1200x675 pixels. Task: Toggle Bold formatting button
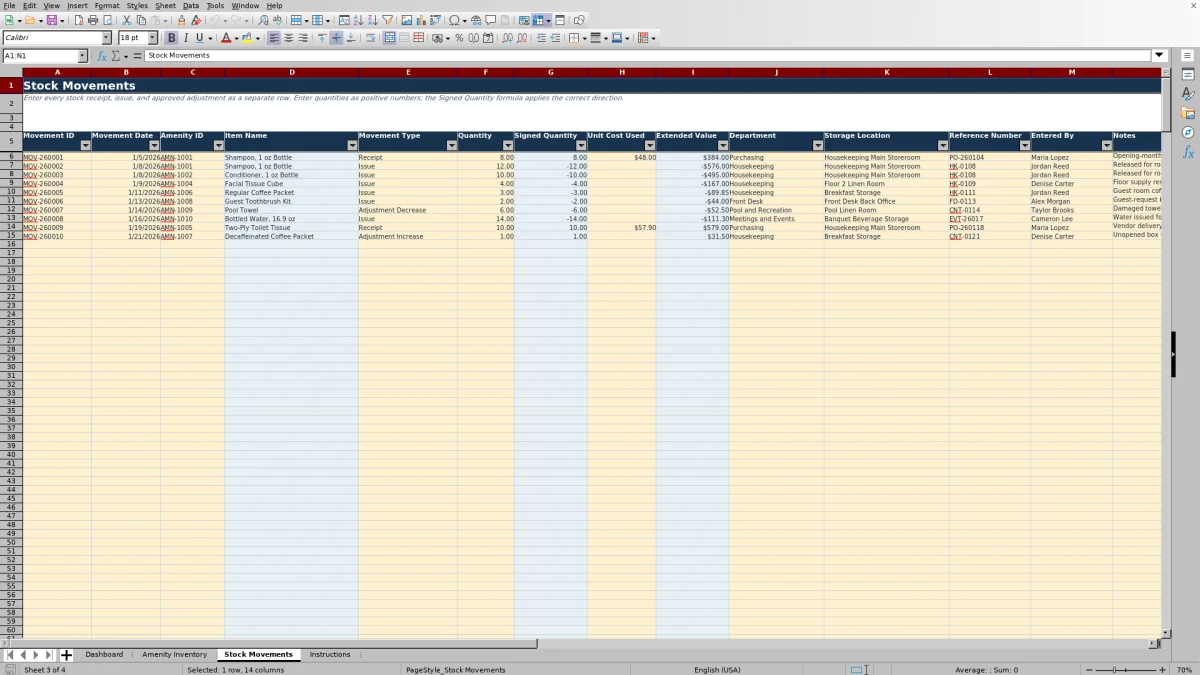tap(171, 38)
